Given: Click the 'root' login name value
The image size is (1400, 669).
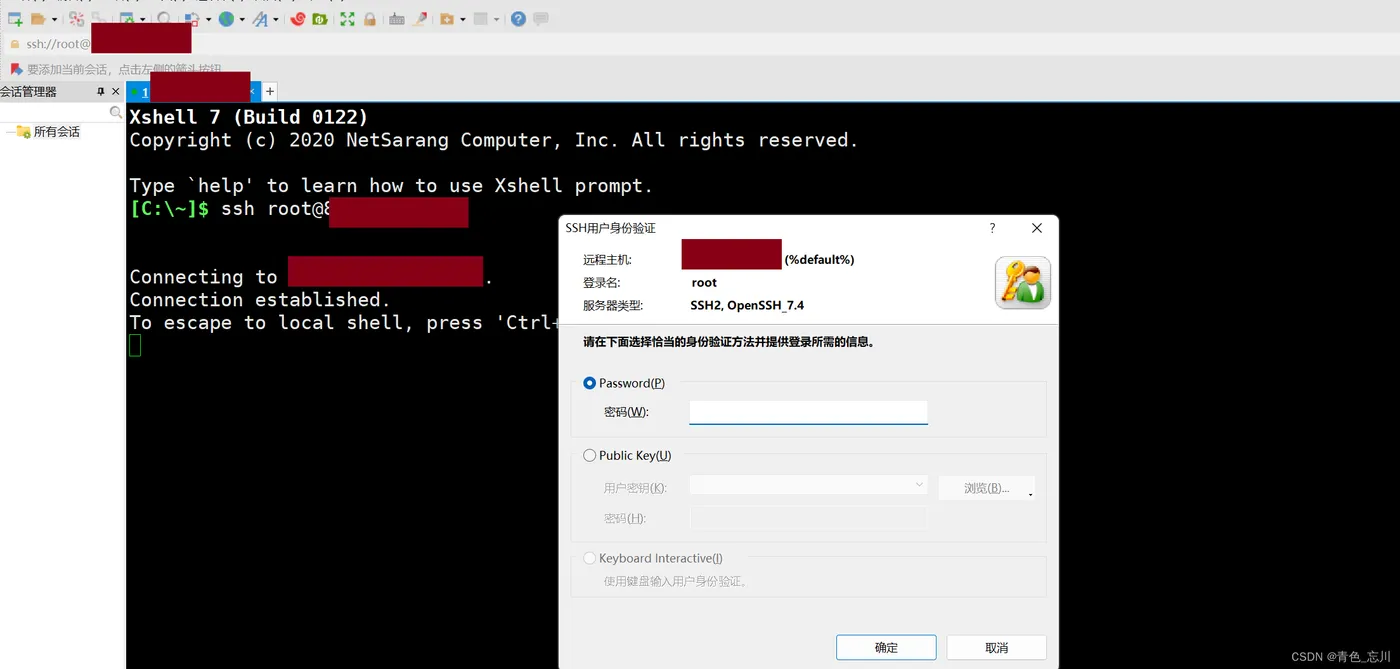Looking at the screenshot, I should (704, 283).
